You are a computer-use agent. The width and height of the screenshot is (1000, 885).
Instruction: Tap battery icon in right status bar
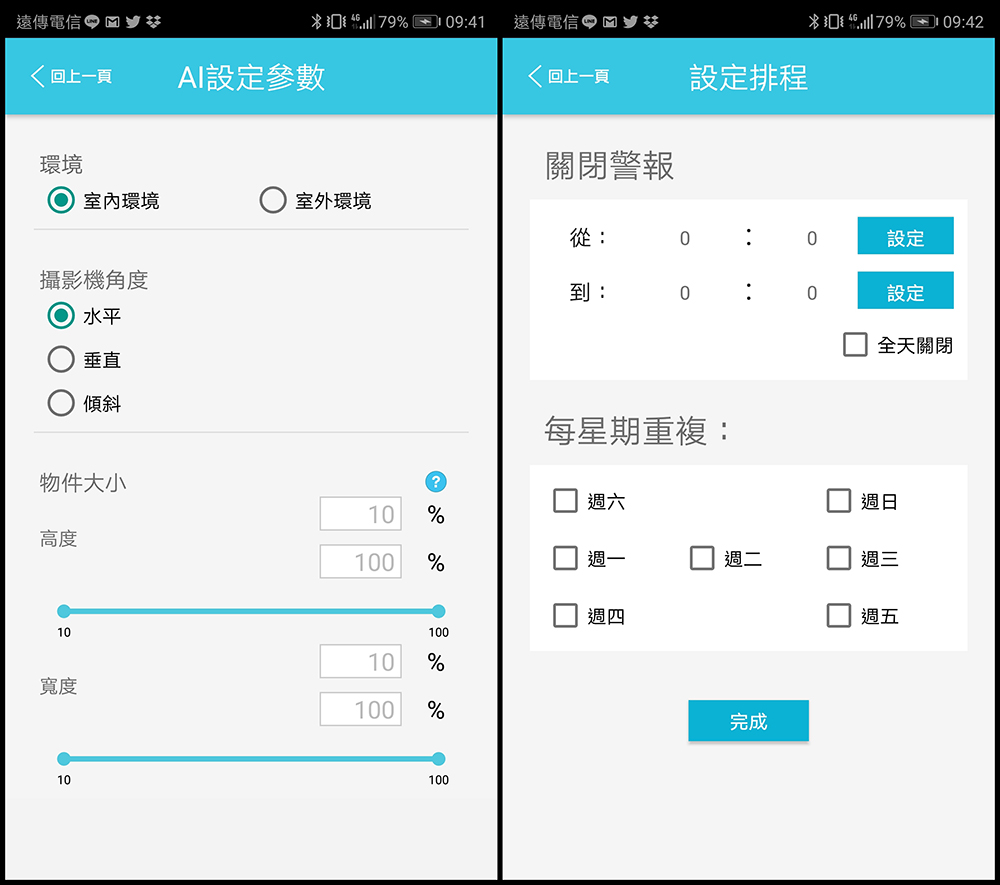[924, 22]
